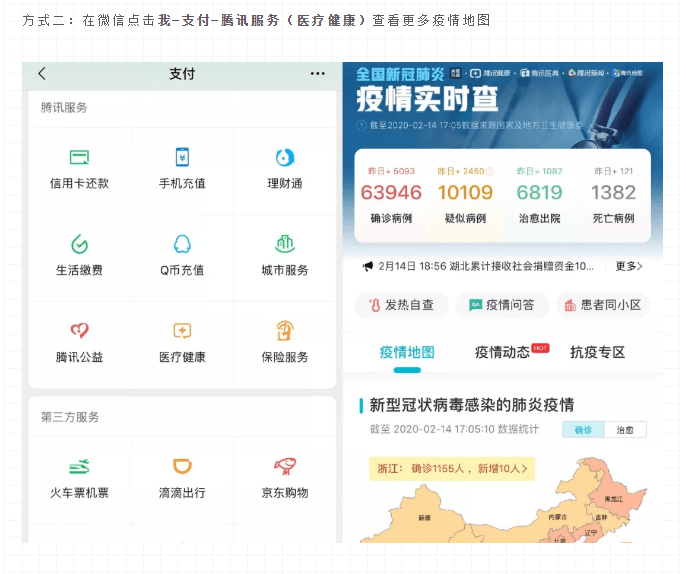Select the 生活缴费 utilities icon
The image size is (686, 574).
pyautogui.click(x=79, y=244)
